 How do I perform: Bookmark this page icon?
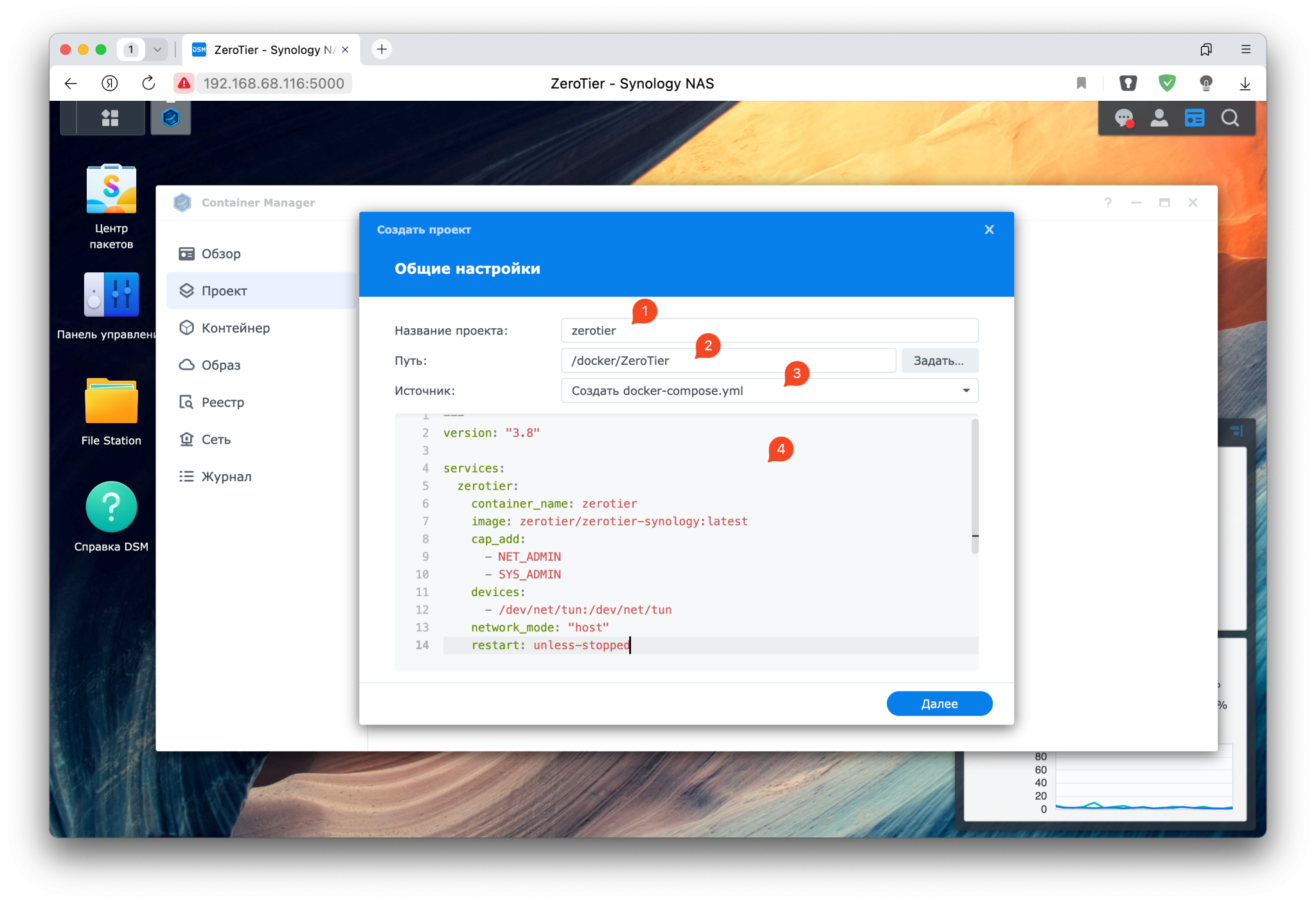[x=1081, y=83]
